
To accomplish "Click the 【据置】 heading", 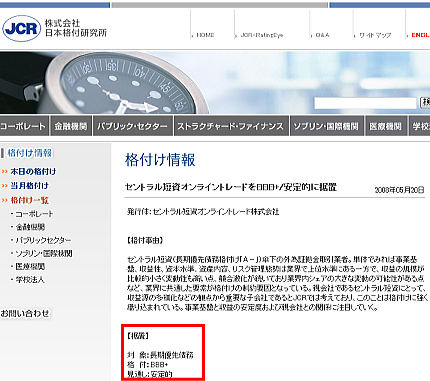I will point(138,336).
